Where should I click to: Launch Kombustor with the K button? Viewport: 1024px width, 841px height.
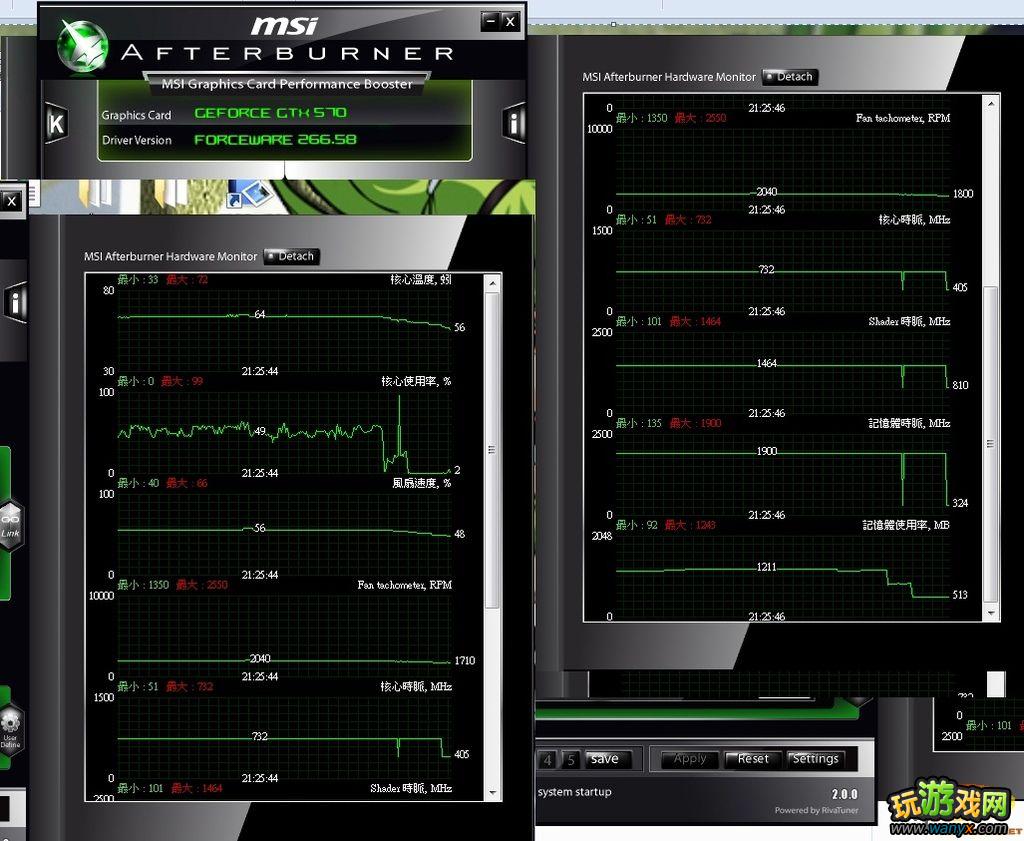pyautogui.click(x=57, y=123)
